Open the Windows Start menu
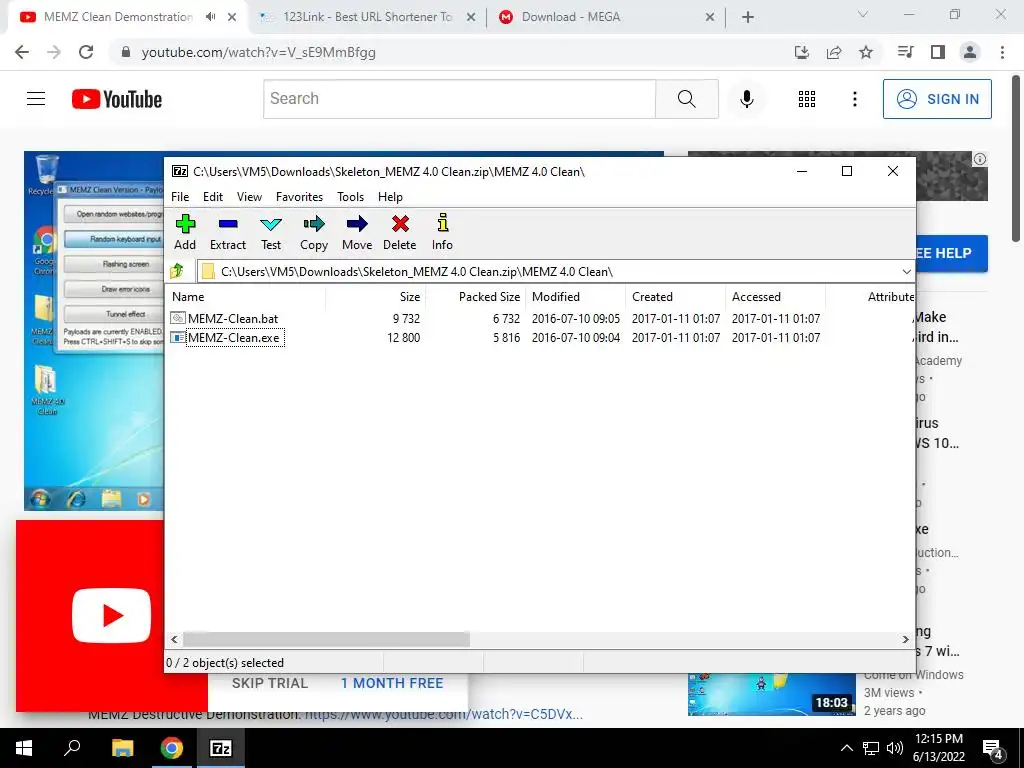This screenshot has height=768, width=1024. click(24, 748)
